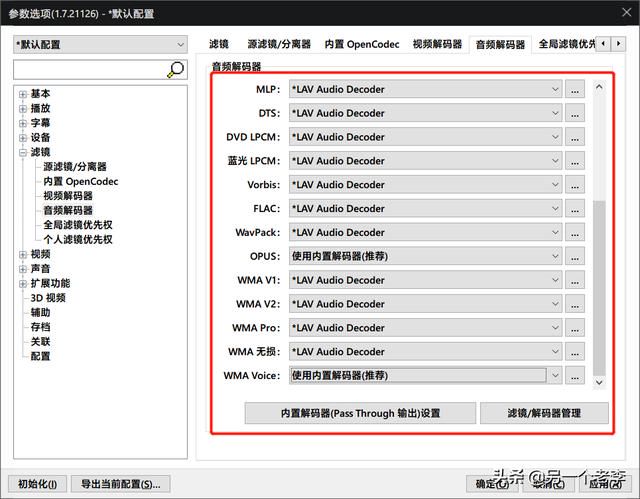Viewport: 640px width, 499px height.
Task: Open 滤镜/解码器管理 button
Action: pos(544,413)
